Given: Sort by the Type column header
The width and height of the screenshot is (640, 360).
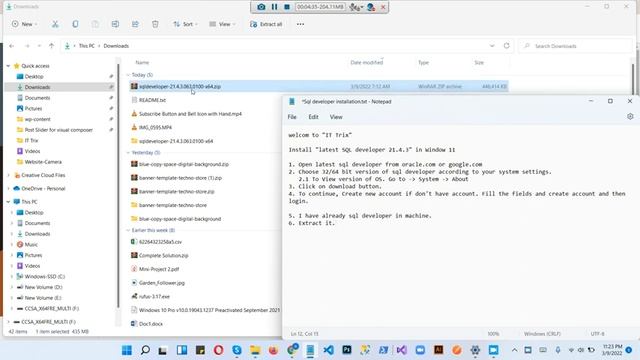Looking at the screenshot, I should (x=423, y=62).
